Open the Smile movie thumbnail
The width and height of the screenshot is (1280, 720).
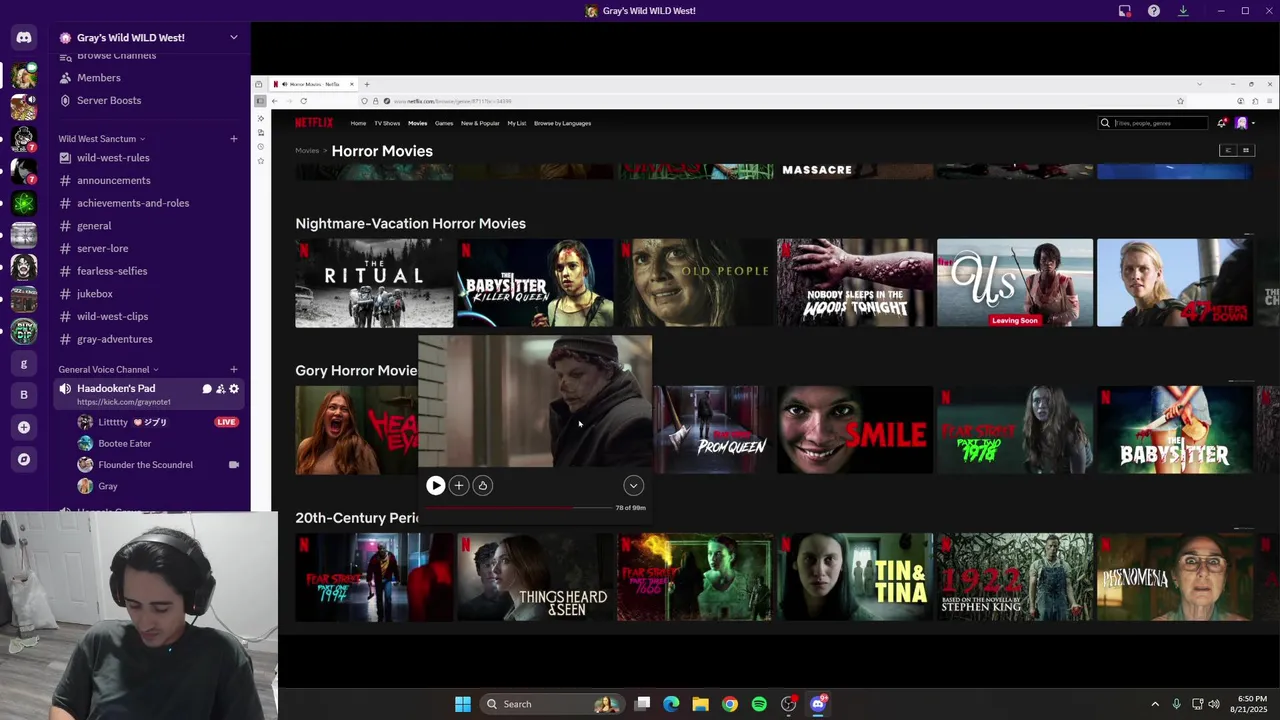855,430
